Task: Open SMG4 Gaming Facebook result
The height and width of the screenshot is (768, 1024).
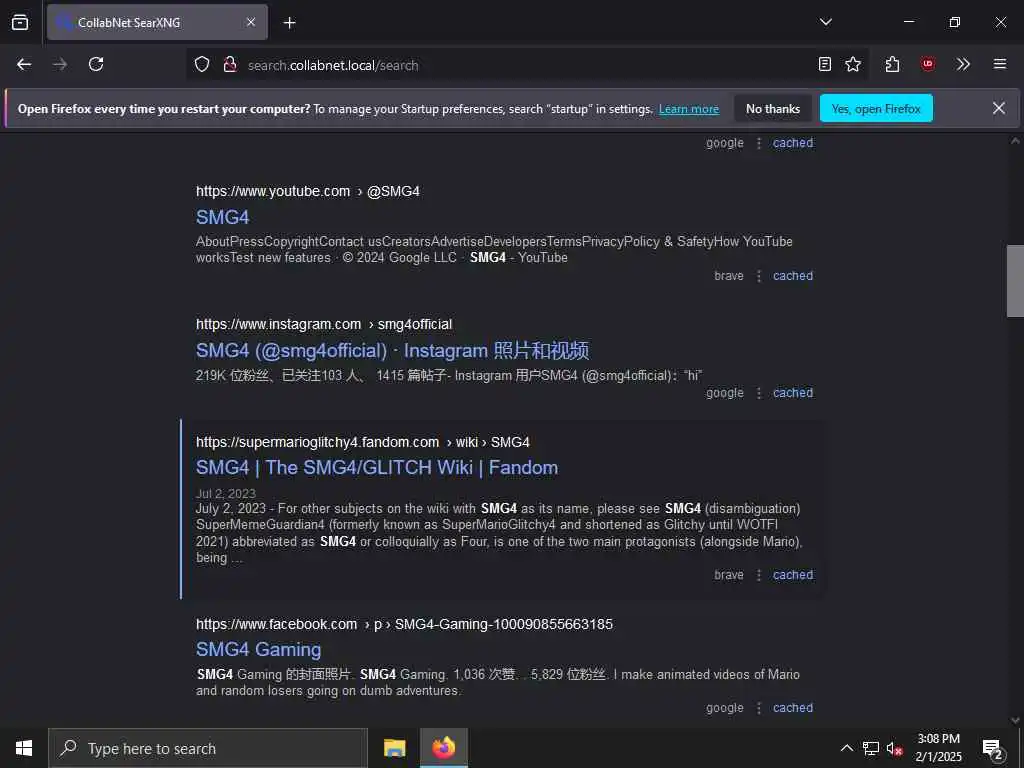Action: pyautogui.click(x=259, y=649)
